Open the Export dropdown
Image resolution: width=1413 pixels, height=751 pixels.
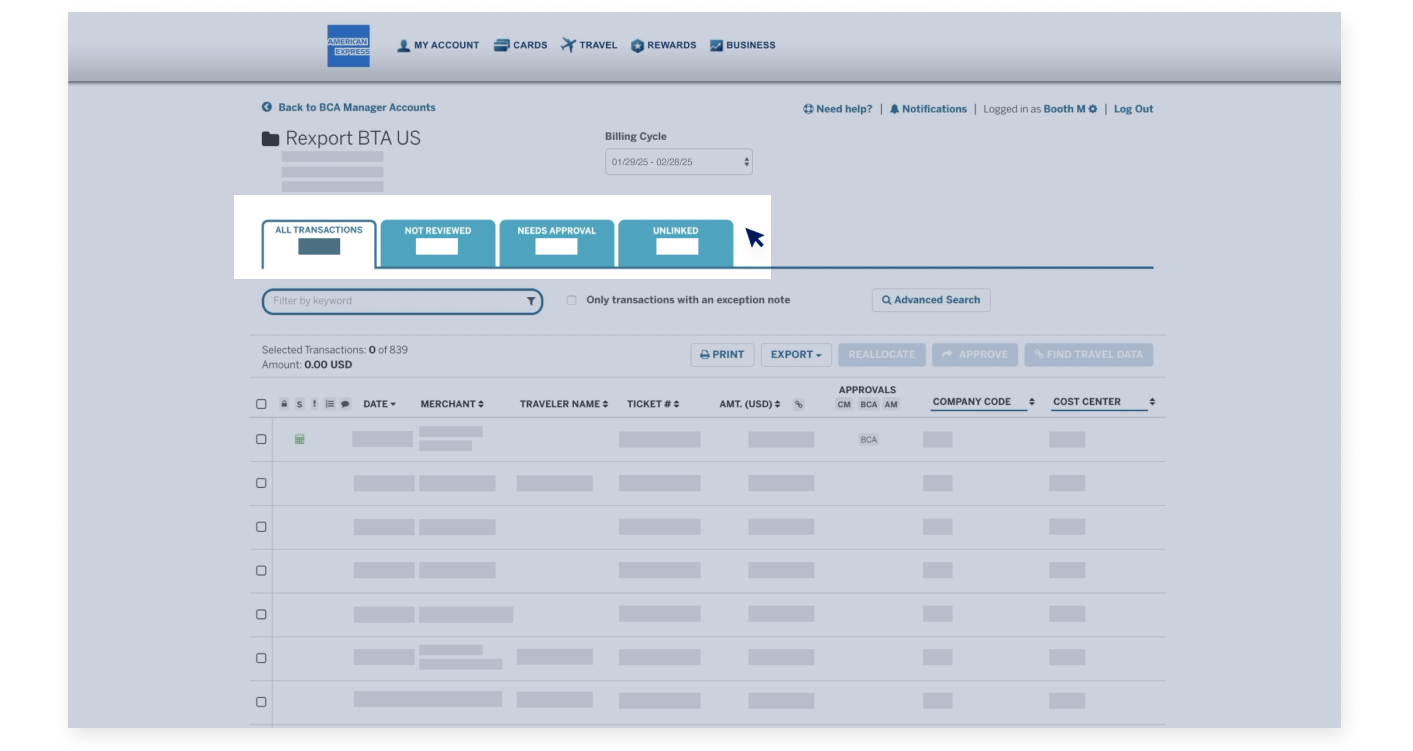point(796,354)
